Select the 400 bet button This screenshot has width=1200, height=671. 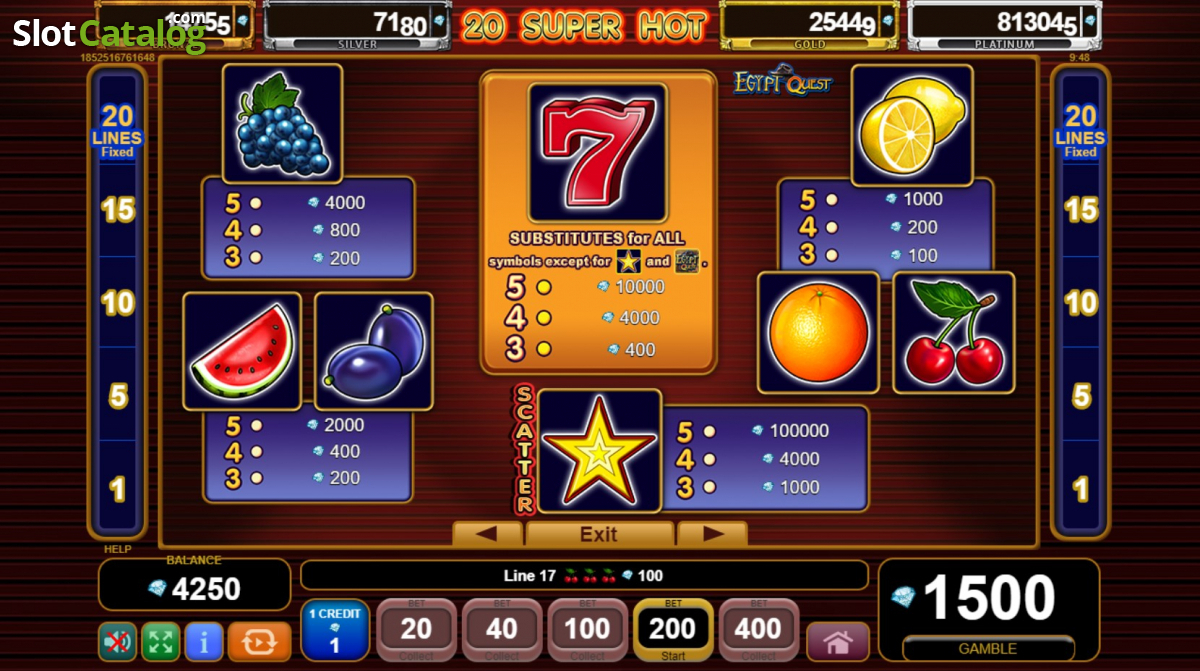tap(759, 630)
